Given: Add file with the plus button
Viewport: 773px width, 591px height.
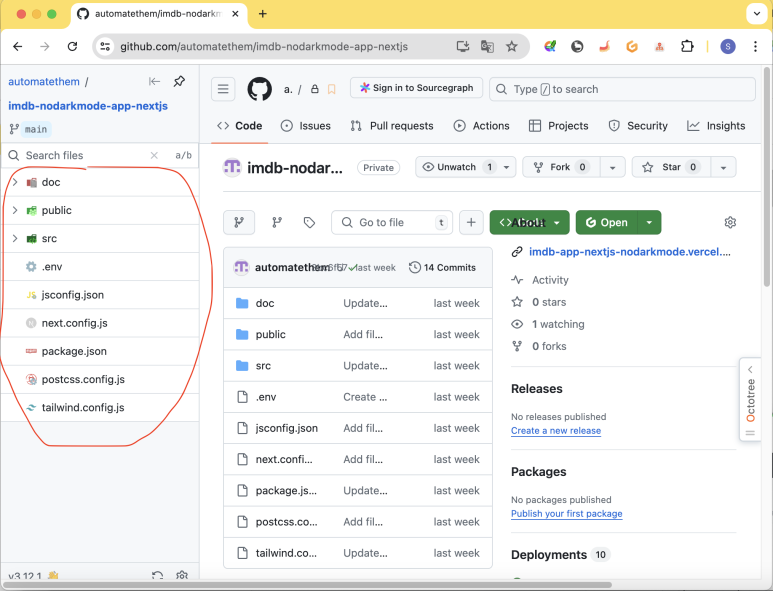Looking at the screenshot, I should [471, 223].
